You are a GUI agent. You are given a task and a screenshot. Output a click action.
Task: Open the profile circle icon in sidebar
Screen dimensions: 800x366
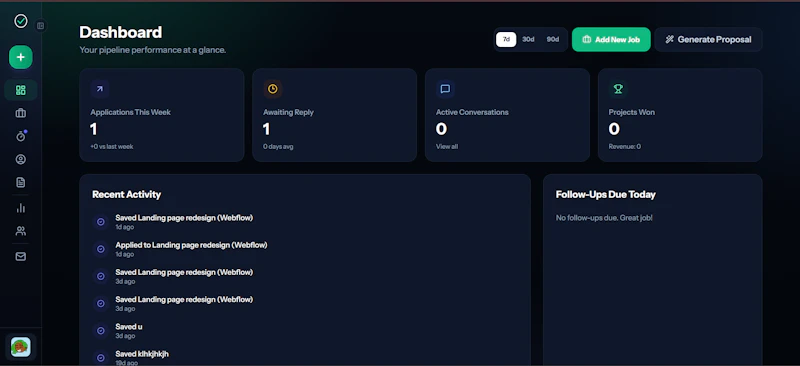click(20, 159)
